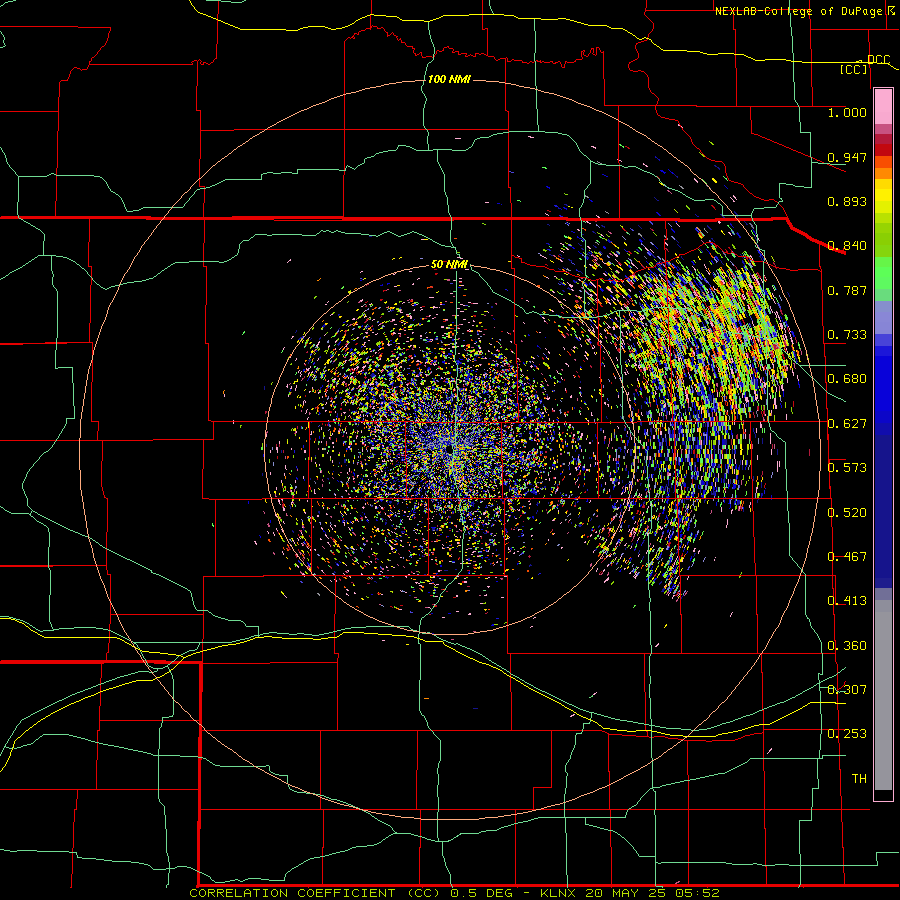Viewport: 900px width, 900px height.
Task: Click the 0.787 scale value
Action: click(847, 290)
